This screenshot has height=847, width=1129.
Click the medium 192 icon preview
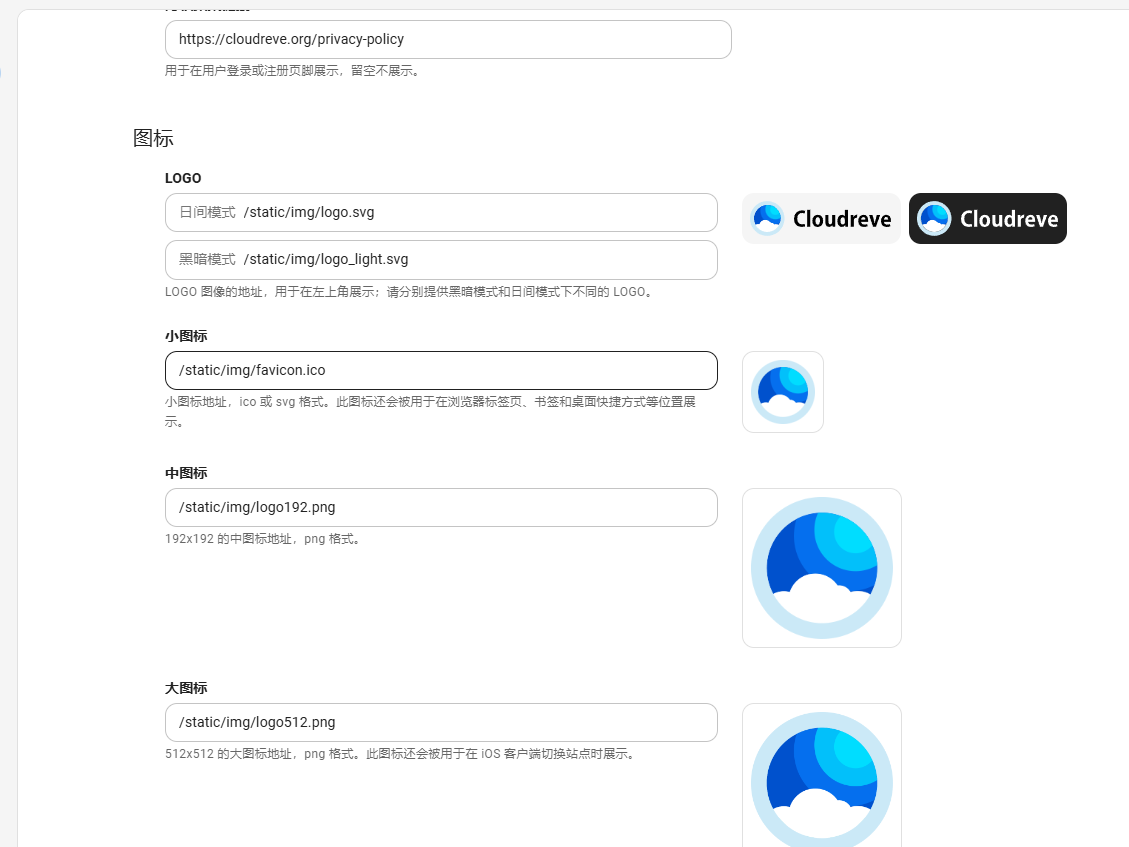[x=822, y=568]
